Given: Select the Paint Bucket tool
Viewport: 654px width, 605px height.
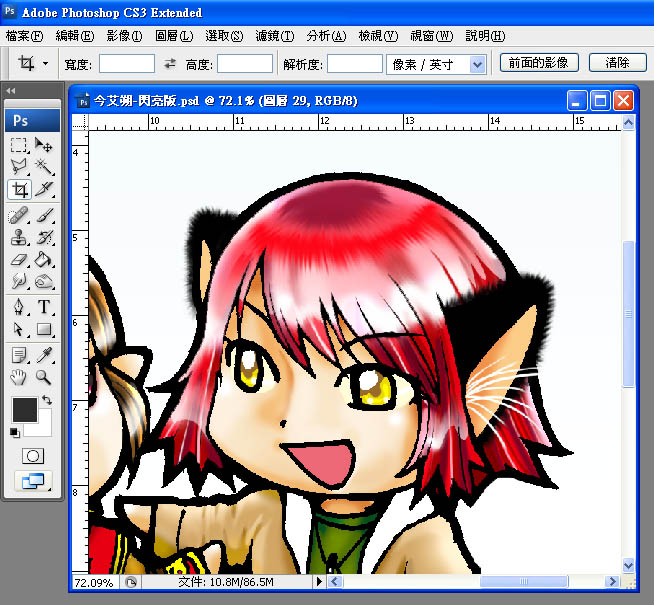Looking at the screenshot, I should [x=44, y=260].
